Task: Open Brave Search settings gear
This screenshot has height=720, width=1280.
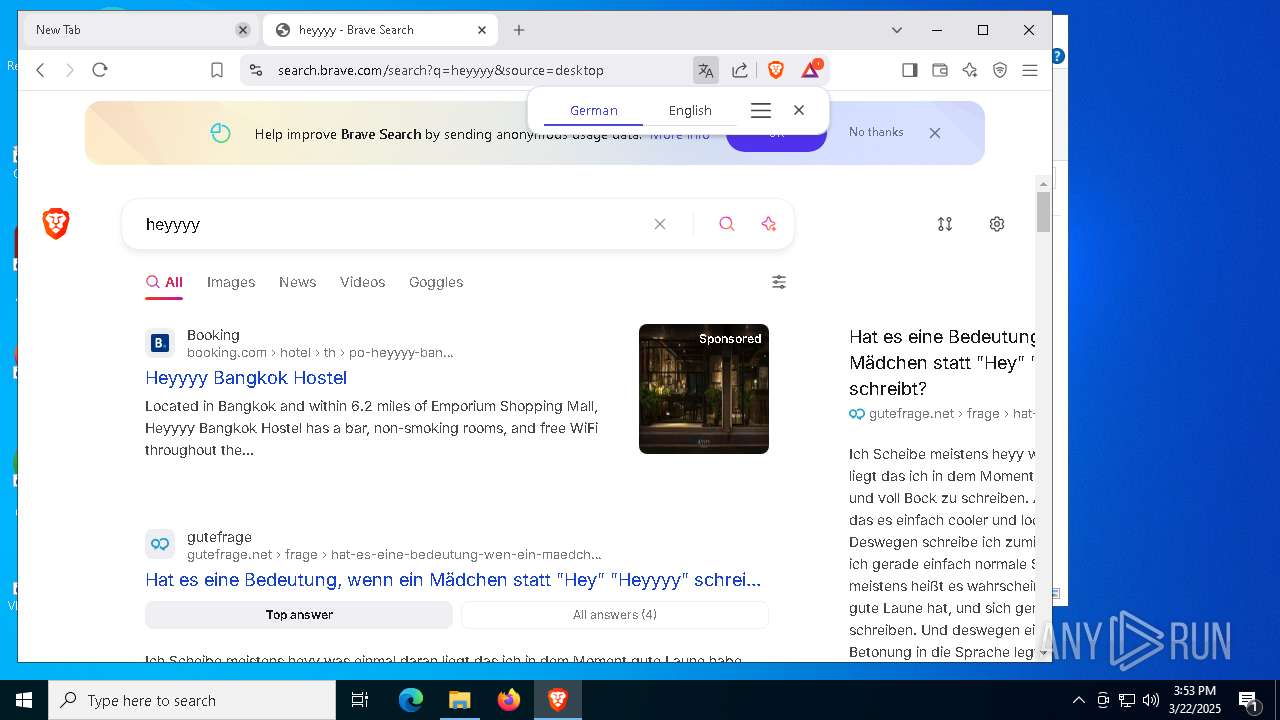Action: [x=997, y=224]
